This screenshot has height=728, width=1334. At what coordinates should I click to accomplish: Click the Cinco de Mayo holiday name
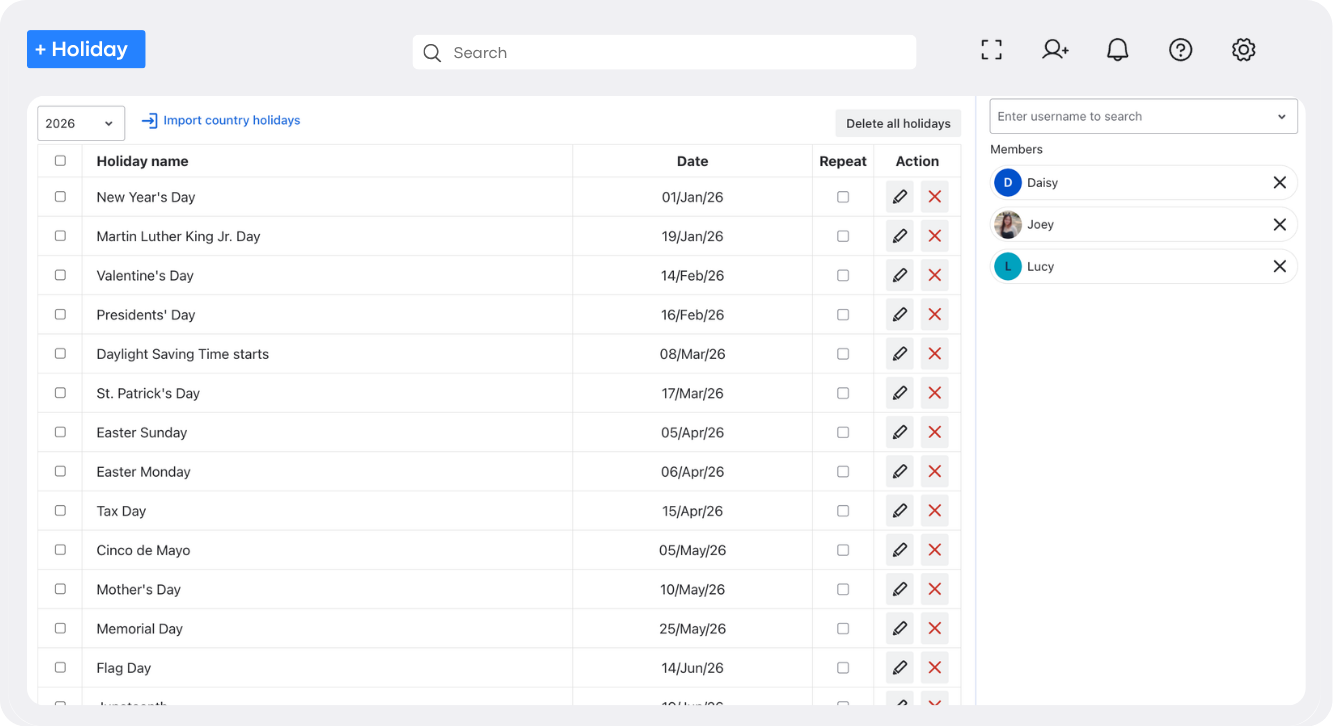(143, 550)
